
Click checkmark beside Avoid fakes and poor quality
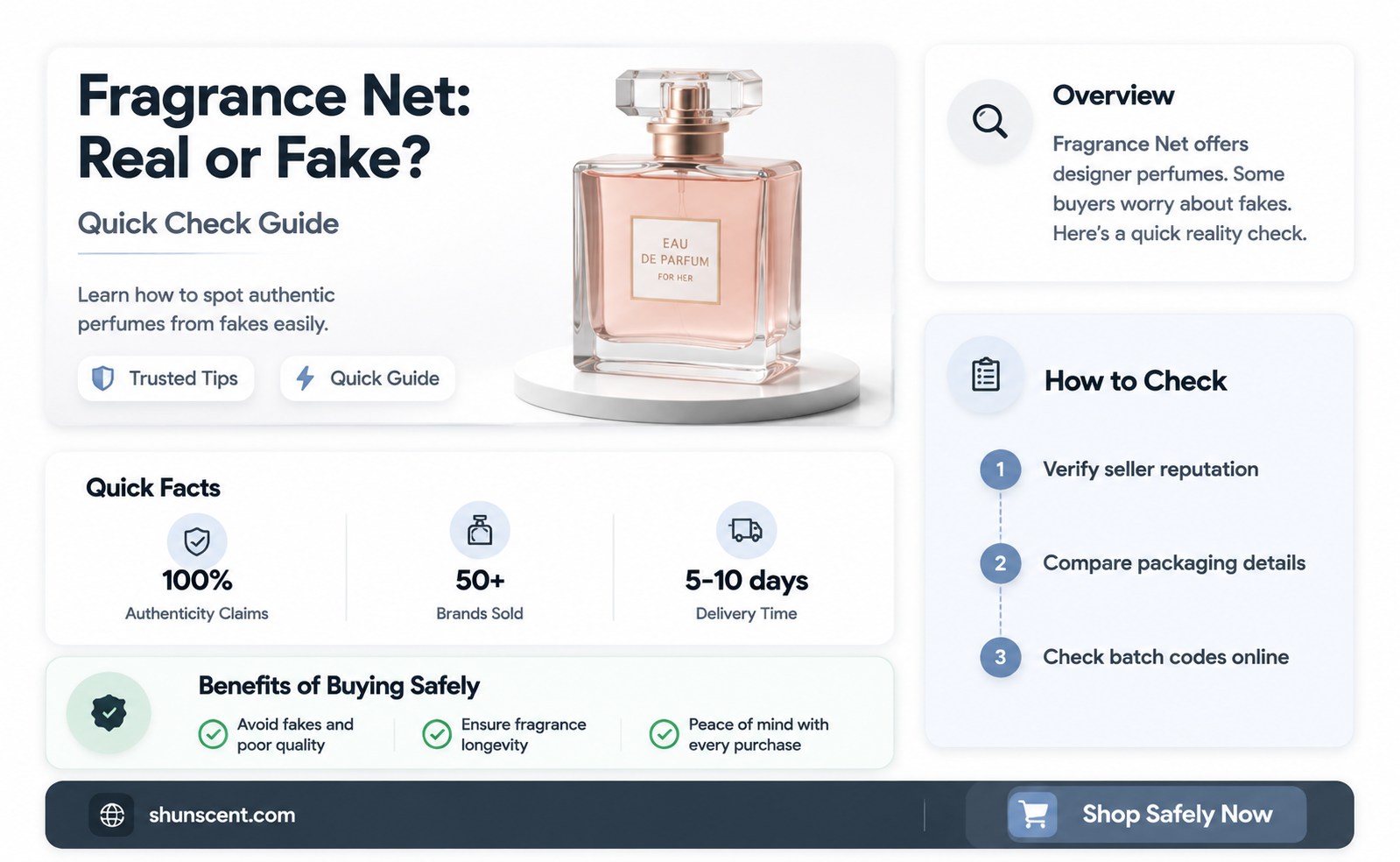pyautogui.click(x=213, y=734)
